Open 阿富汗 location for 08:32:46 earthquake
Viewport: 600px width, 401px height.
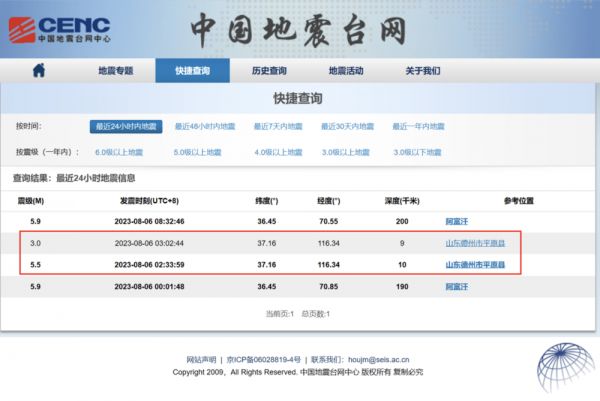pos(456,220)
